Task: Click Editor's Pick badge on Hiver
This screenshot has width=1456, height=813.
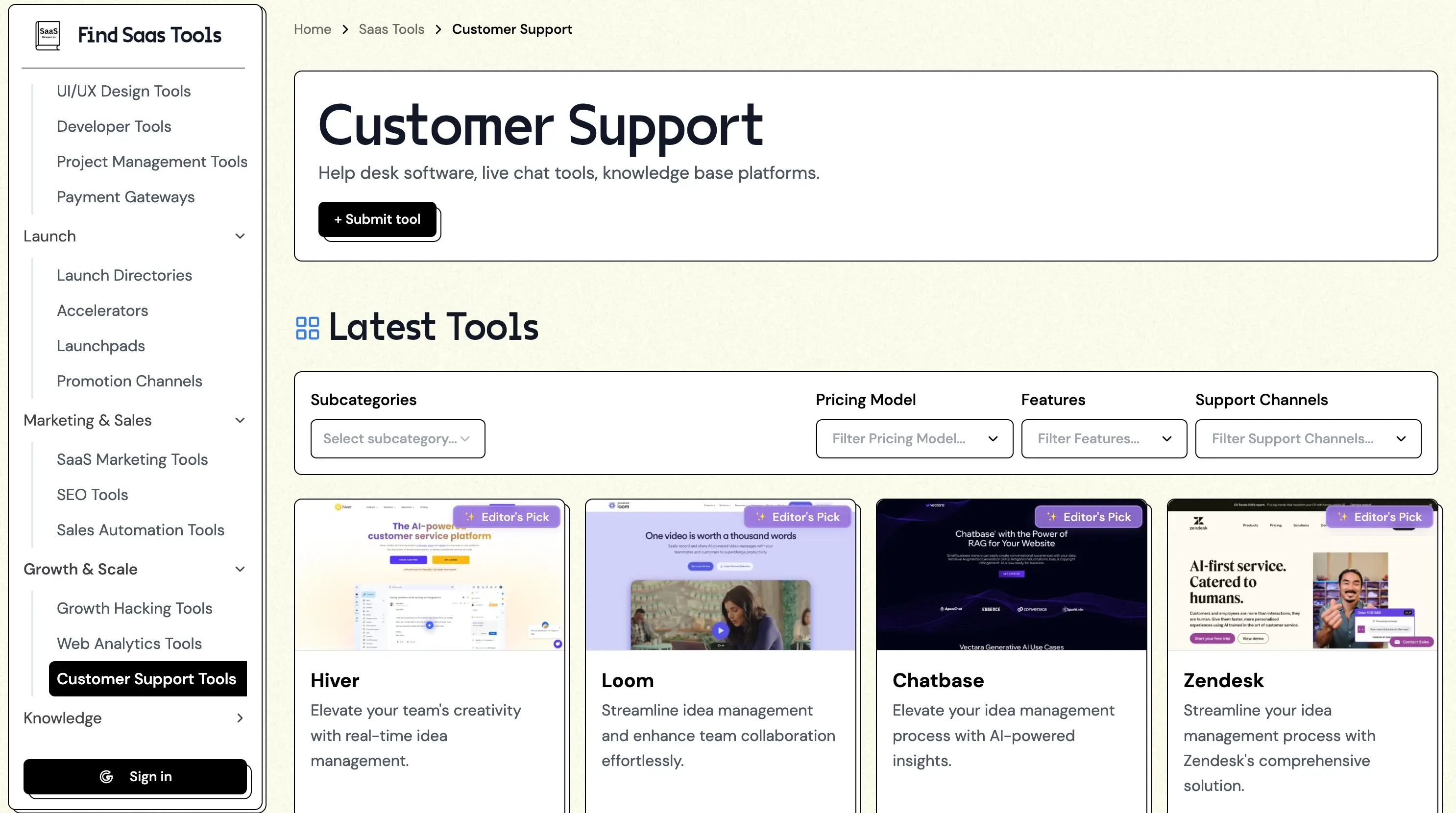Action: click(x=507, y=517)
